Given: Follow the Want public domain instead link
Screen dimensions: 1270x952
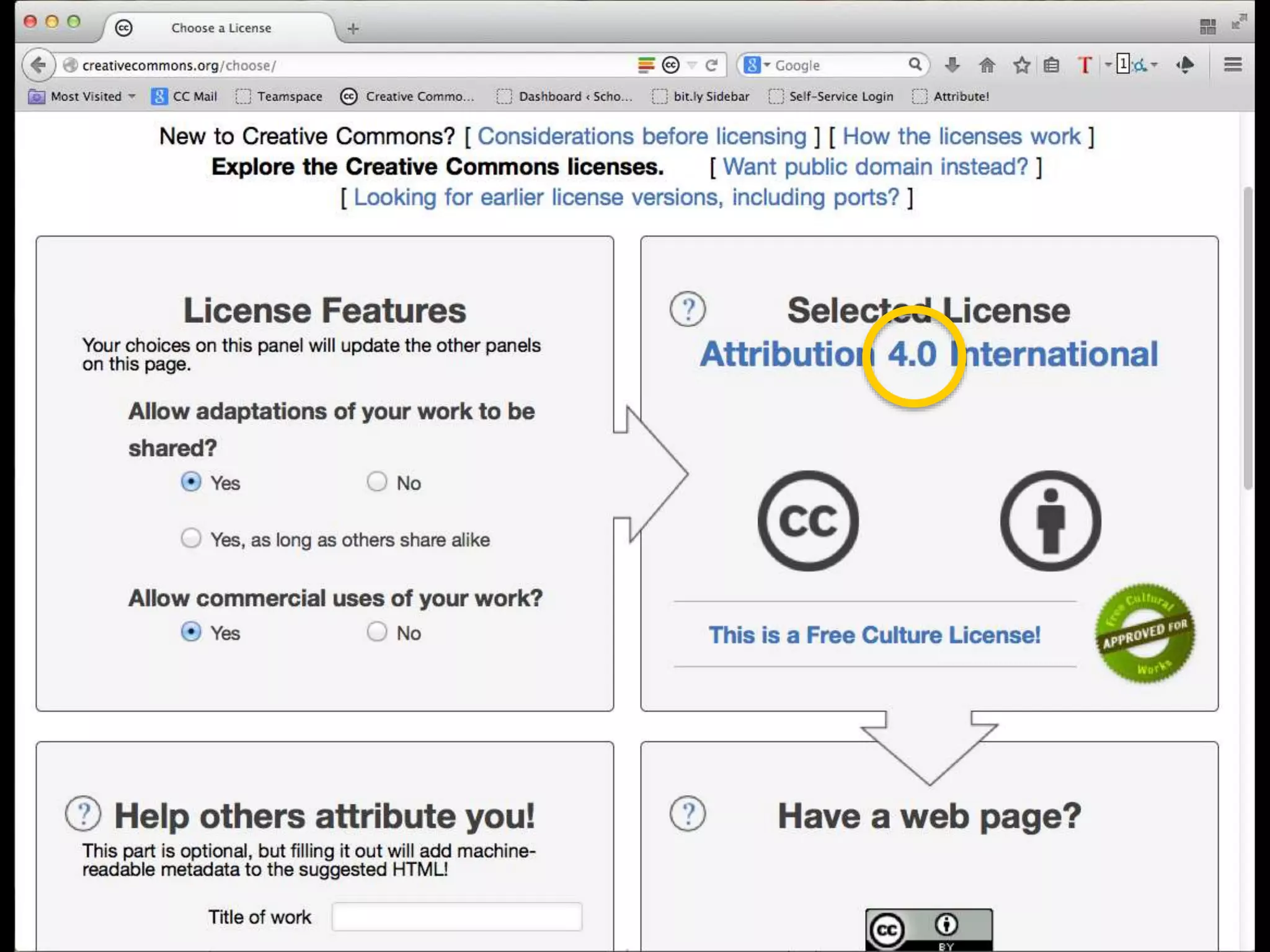Looking at the screenshot, I should click(x=875, y=167).
